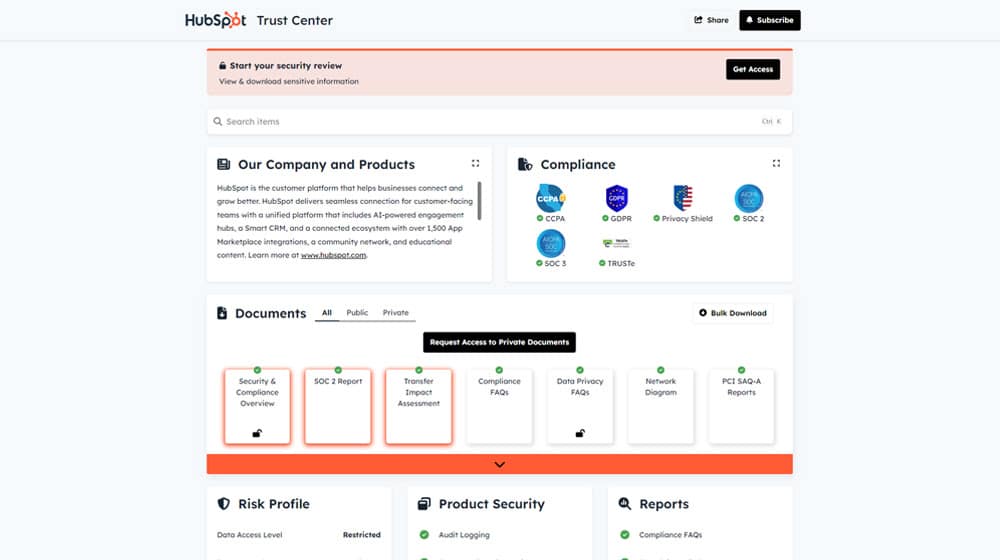The image size is (1000, 560).
Task: Click the Our Company and Products newspaper icon
Action: pos(223,165)
